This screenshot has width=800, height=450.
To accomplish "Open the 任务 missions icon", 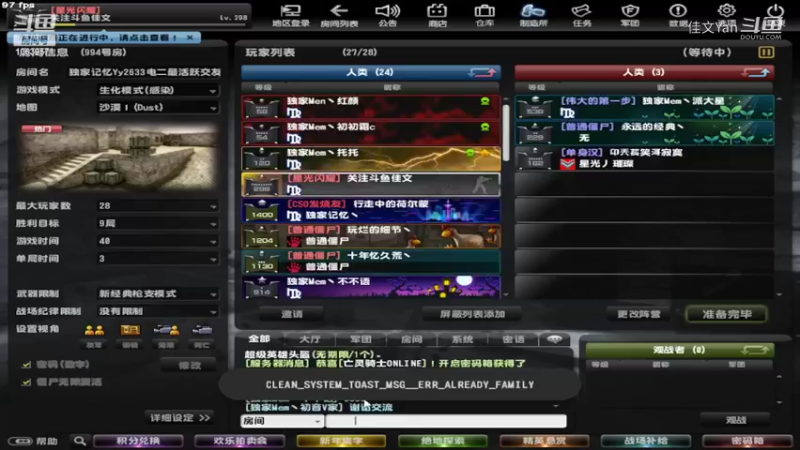I will [x=582, y=15].
